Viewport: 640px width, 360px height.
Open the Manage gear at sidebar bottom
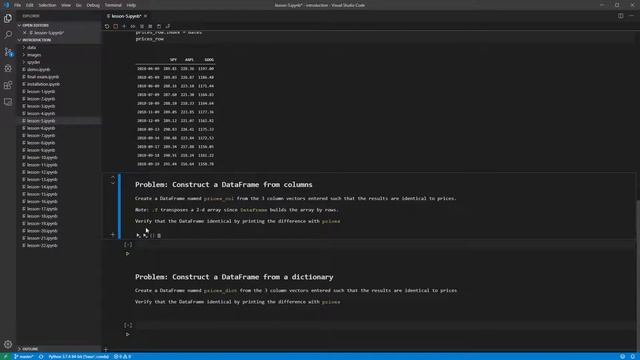pos(8,344)
